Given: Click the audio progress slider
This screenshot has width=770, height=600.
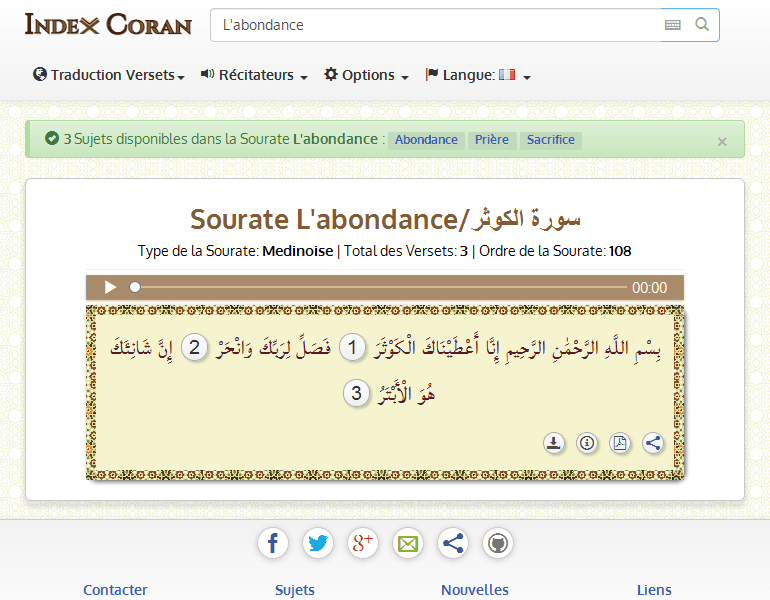Looking at the screenshot, I should pyautogui.click(x=378, y=287).
